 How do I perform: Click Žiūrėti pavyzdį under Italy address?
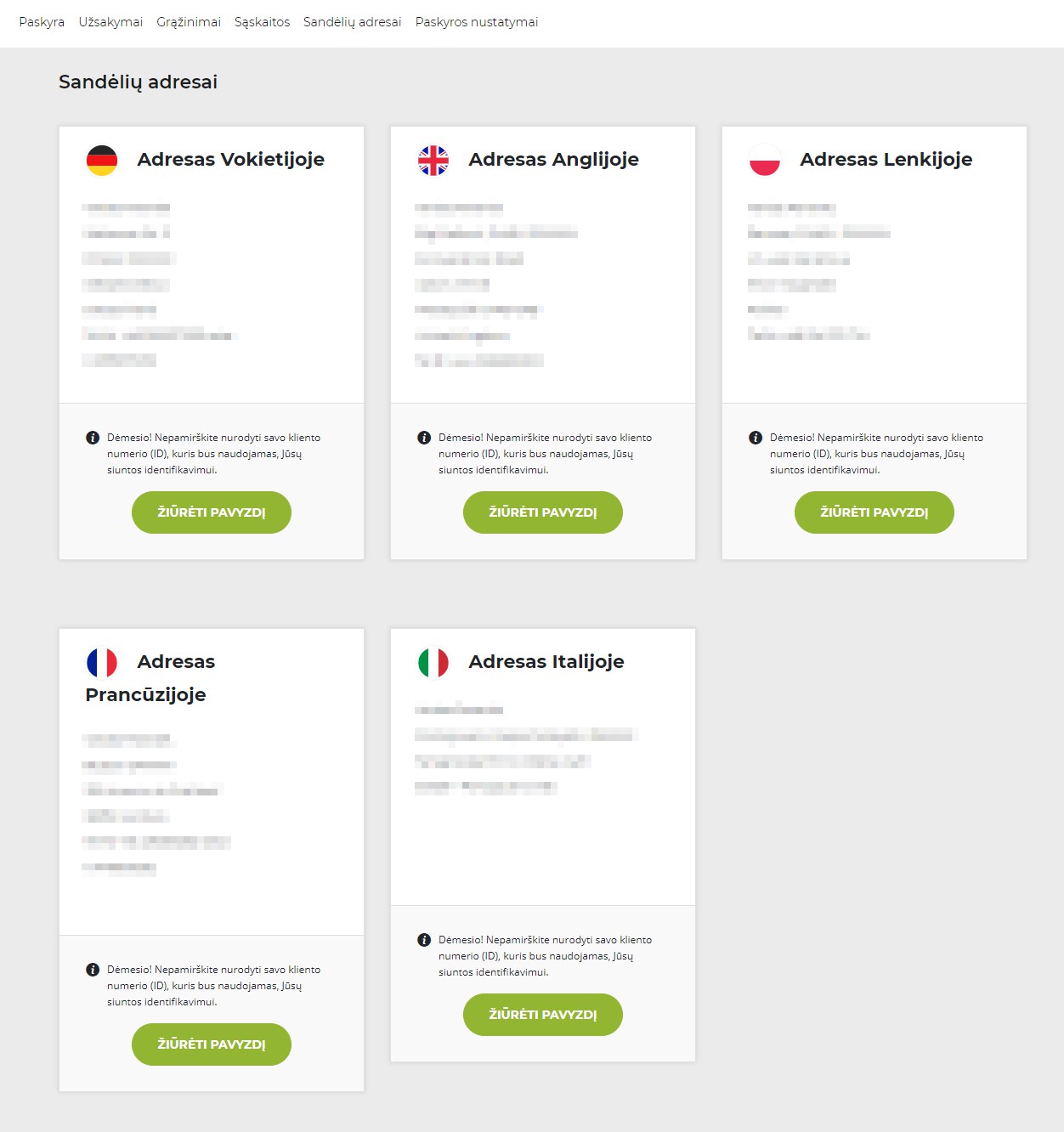(542, 1015)
